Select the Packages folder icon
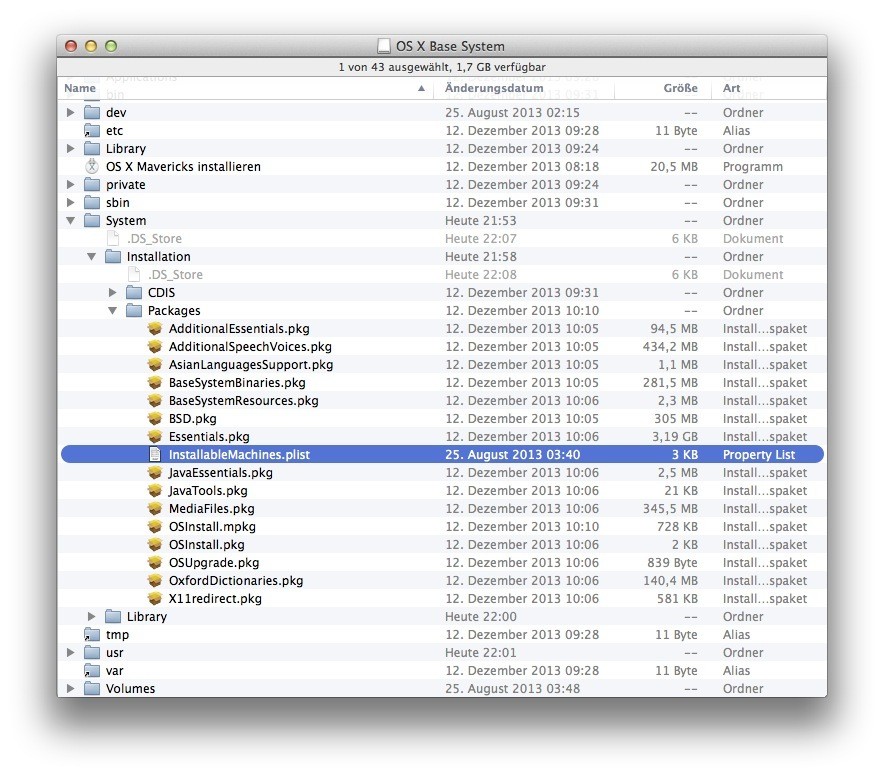This screenshot has width=884, height=776. [x=134, y=311]
